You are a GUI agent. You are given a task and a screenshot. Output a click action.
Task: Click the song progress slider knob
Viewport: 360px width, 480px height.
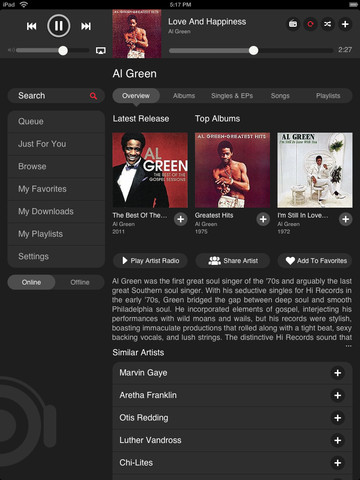pos(253,51)
